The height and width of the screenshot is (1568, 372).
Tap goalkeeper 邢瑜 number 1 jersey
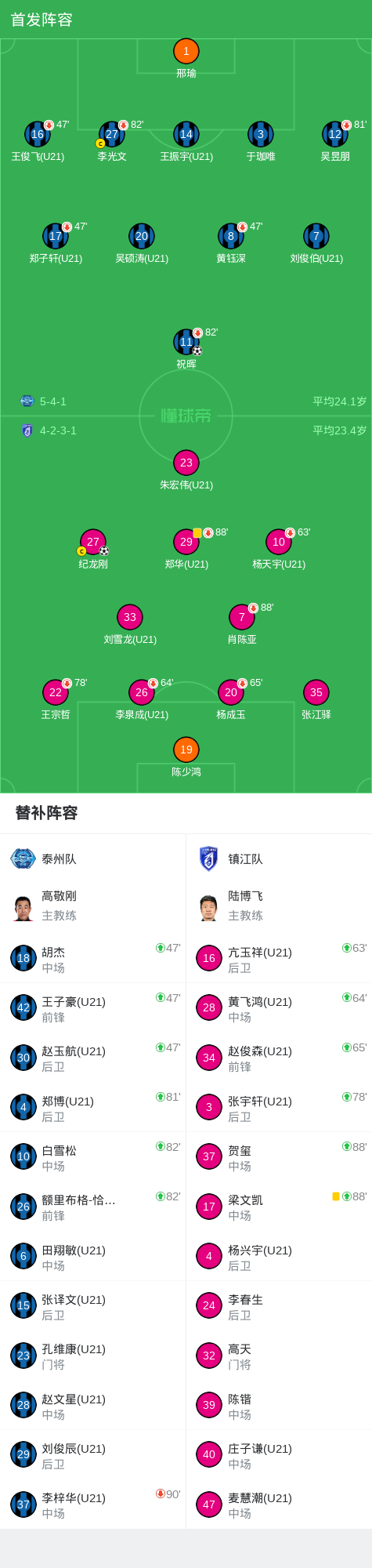tap(186, 52)
